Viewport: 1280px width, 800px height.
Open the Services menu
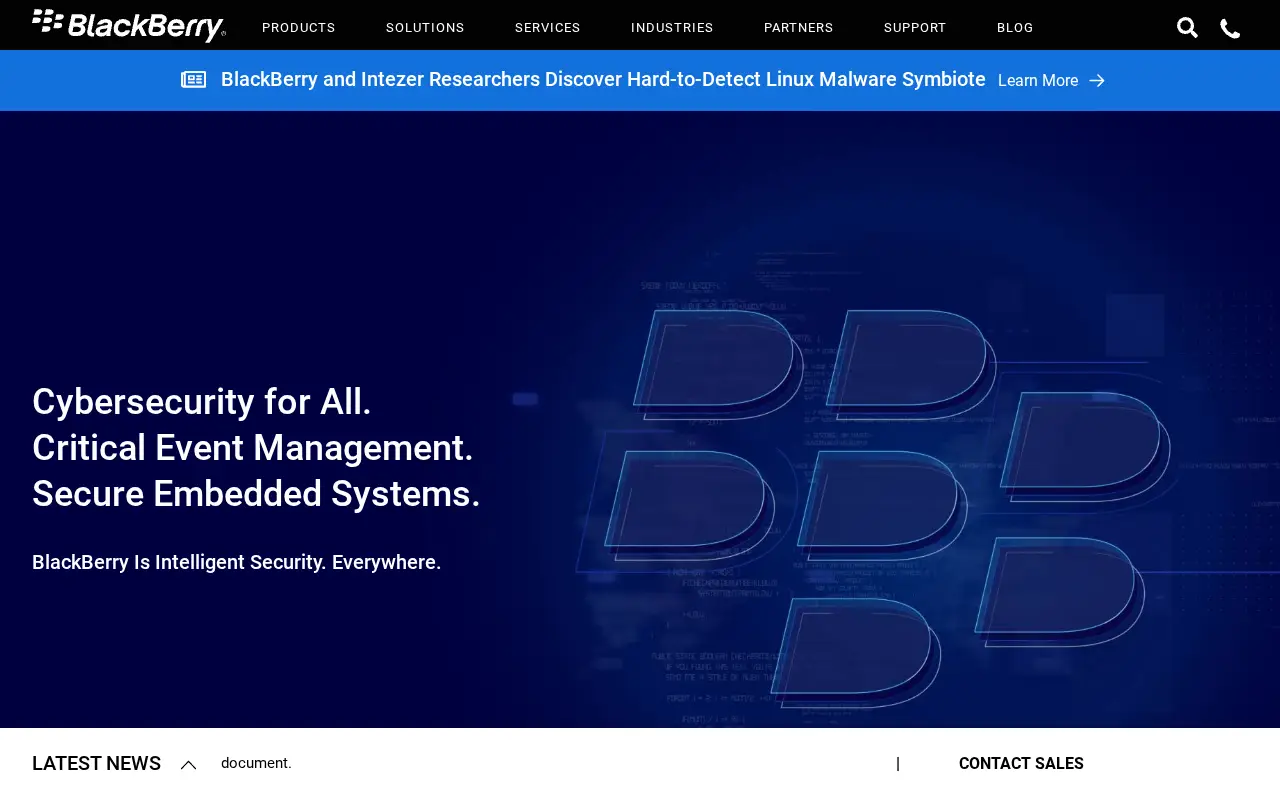click(548, 28)
